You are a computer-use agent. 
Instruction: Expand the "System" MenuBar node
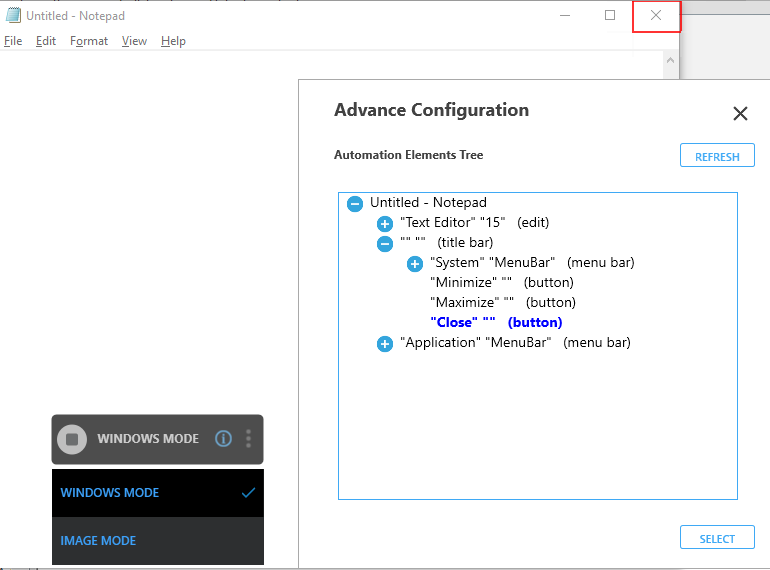tap(414, 264)
